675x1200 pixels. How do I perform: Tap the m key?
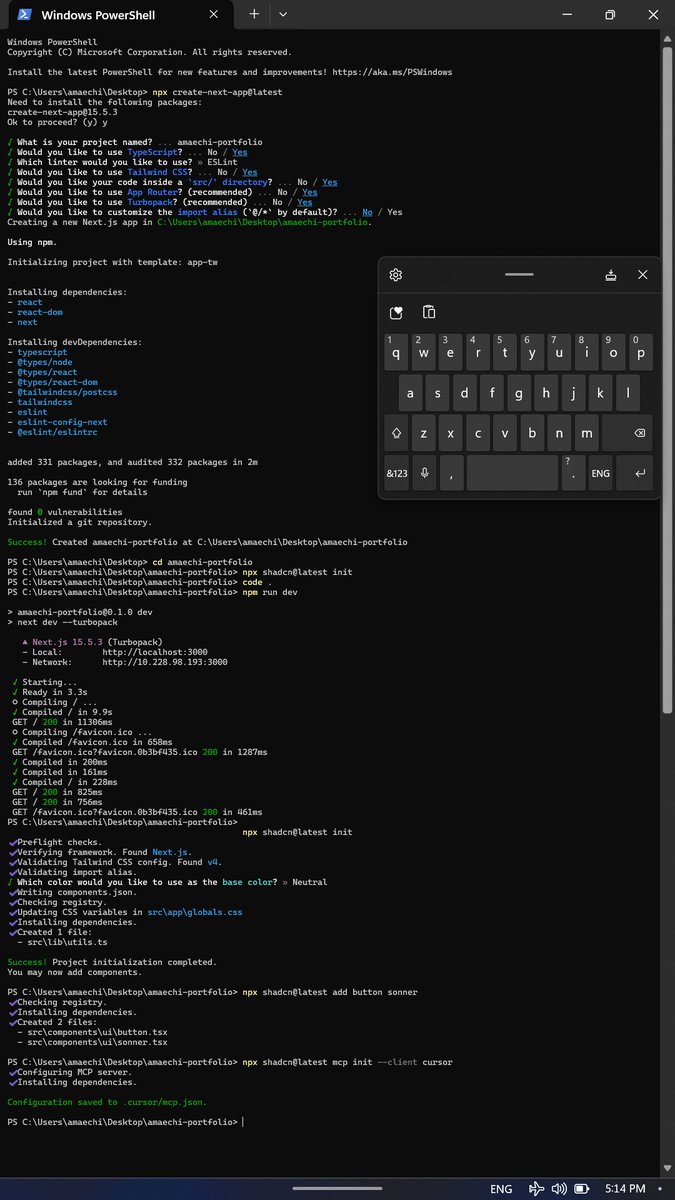coord(586,433)
